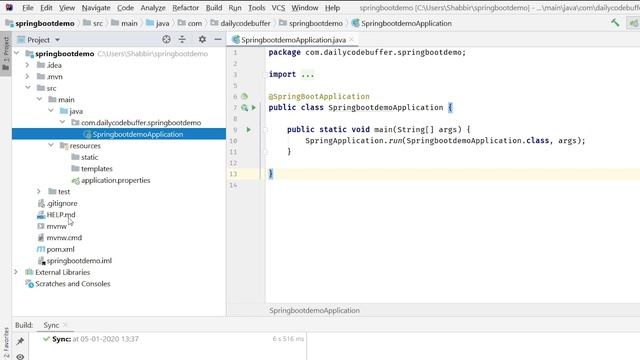Expand the .idea folder
Viewport: 640px width, 360px height.
pos(28,65)
